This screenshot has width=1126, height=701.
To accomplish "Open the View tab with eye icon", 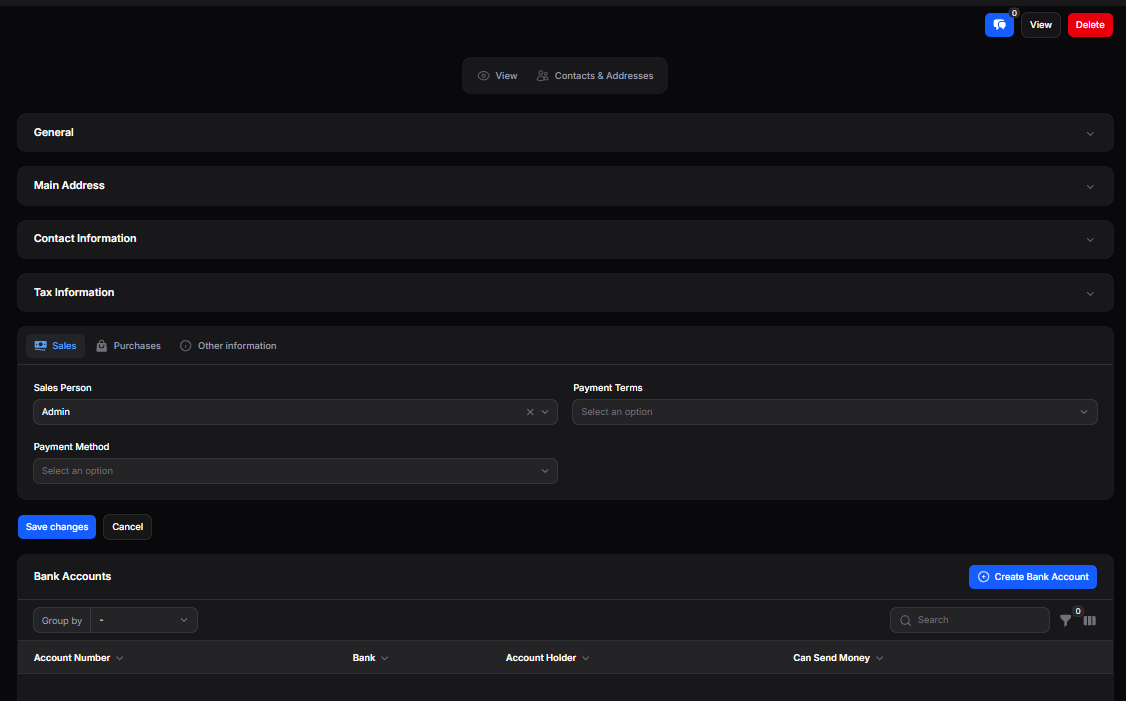I will point(498,76).
